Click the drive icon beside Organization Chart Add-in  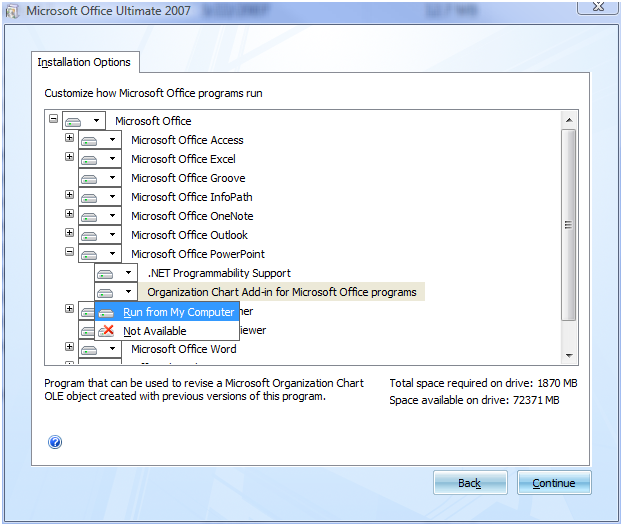point(105,293)
